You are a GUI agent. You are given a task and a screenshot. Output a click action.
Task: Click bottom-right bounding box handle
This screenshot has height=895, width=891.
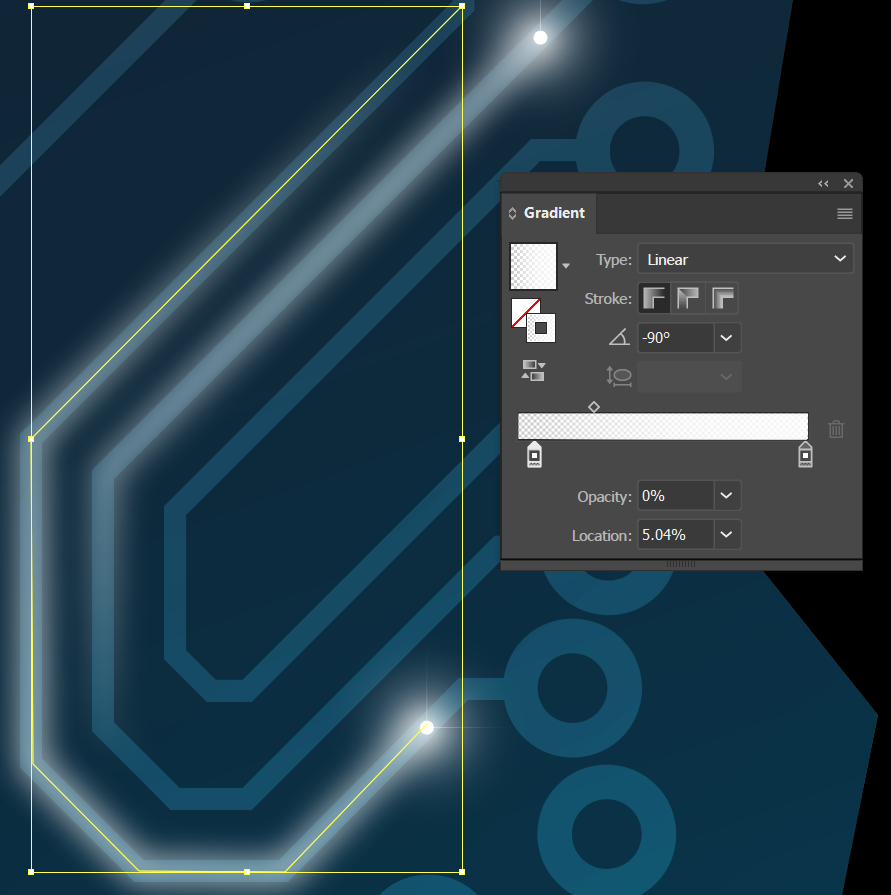pyautogui.click(x=462, y=872)
